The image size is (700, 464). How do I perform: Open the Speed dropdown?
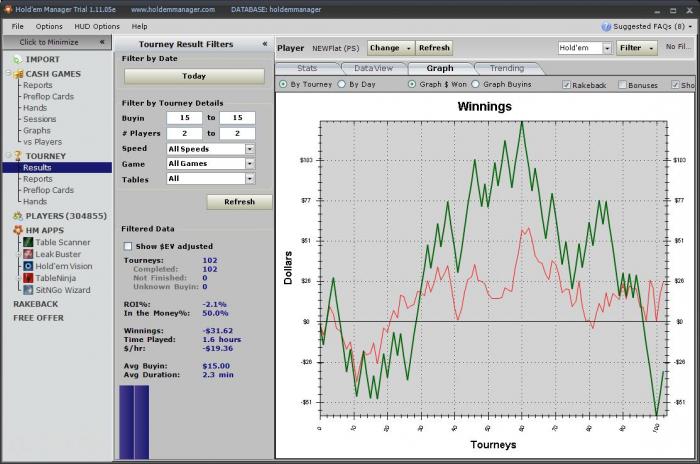pos(249,149)
